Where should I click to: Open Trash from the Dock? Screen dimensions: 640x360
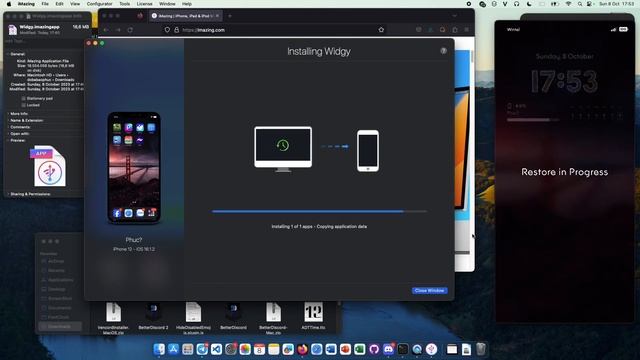pyautogui.click(x=481, y=349)
